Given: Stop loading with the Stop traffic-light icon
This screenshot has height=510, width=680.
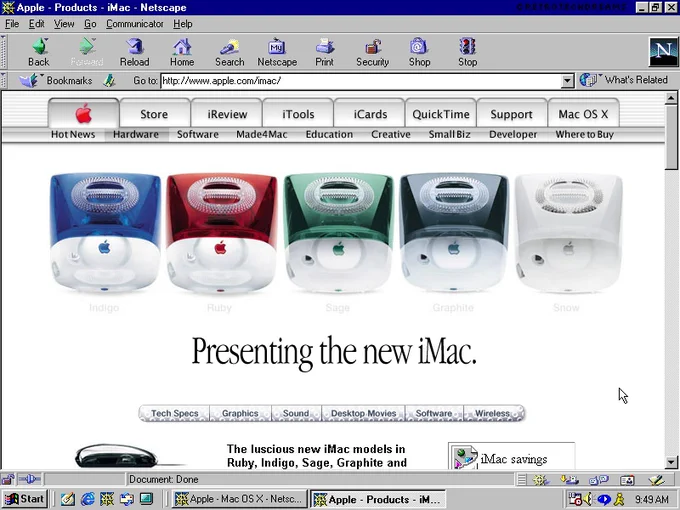Looking at the screenshot, I should (468, 52).
